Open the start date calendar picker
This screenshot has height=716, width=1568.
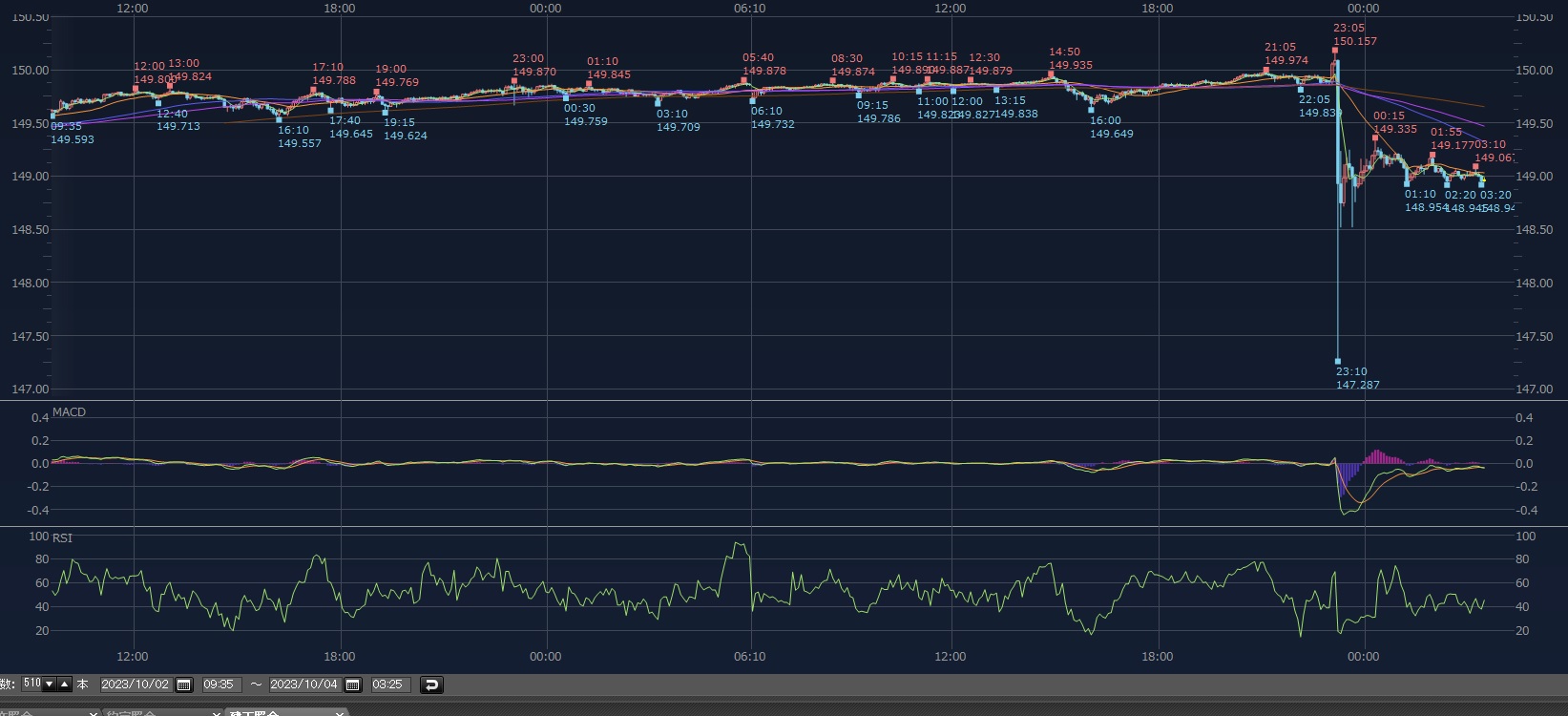[184, 684]
